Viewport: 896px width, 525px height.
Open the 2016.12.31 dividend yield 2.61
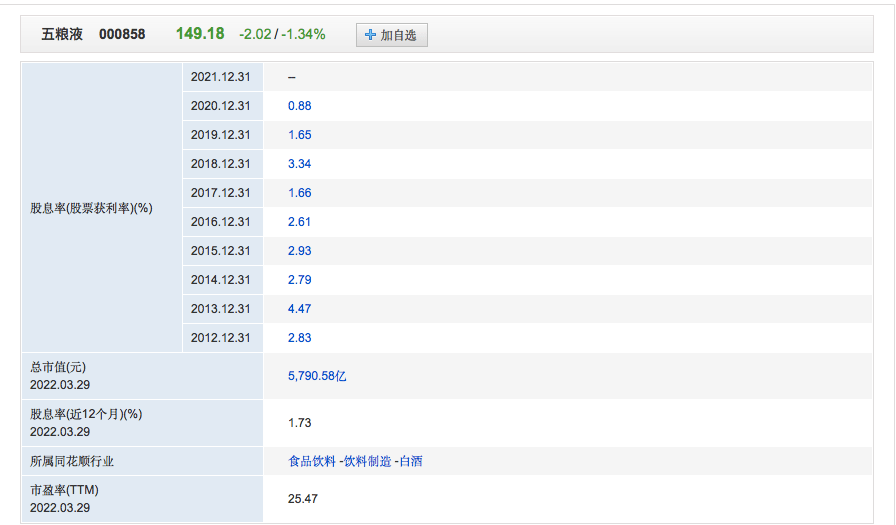299,222
